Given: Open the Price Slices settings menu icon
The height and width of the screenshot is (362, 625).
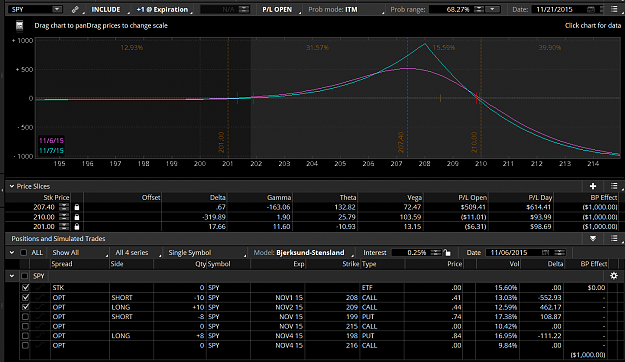Looking at the screenshot, I should [614, 186].
